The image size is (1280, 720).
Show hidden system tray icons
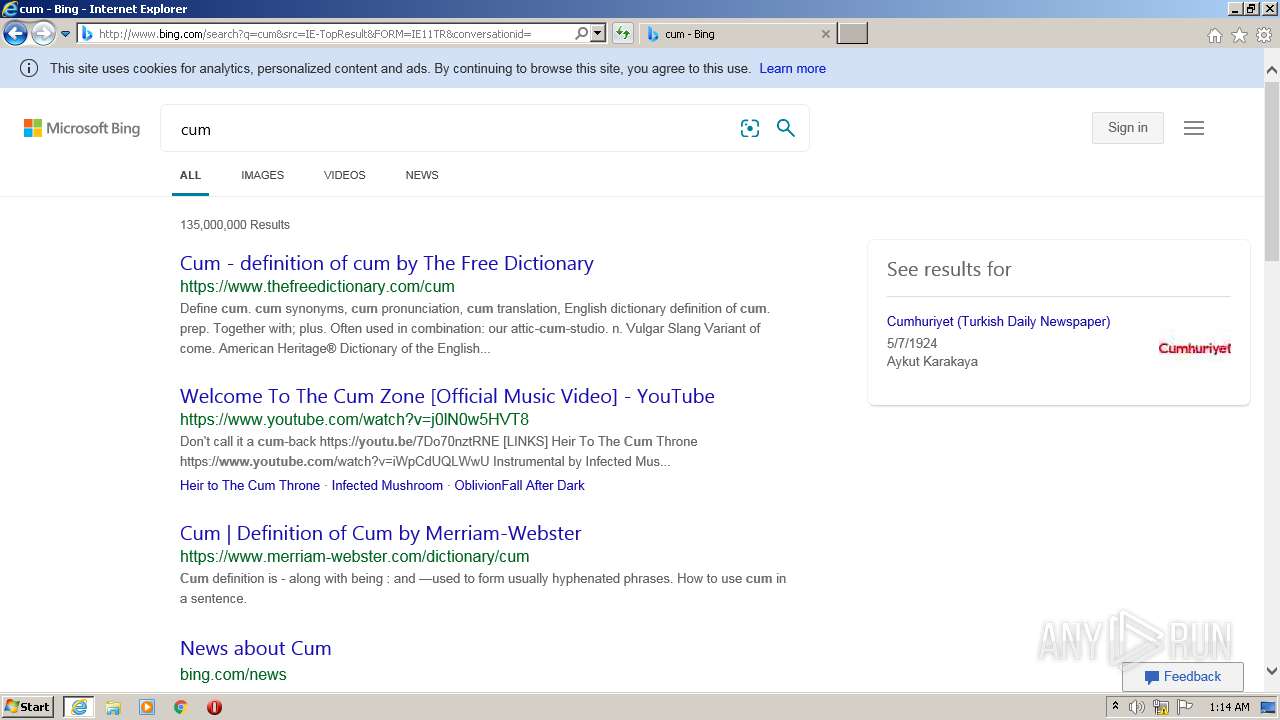click(1115, 707)
